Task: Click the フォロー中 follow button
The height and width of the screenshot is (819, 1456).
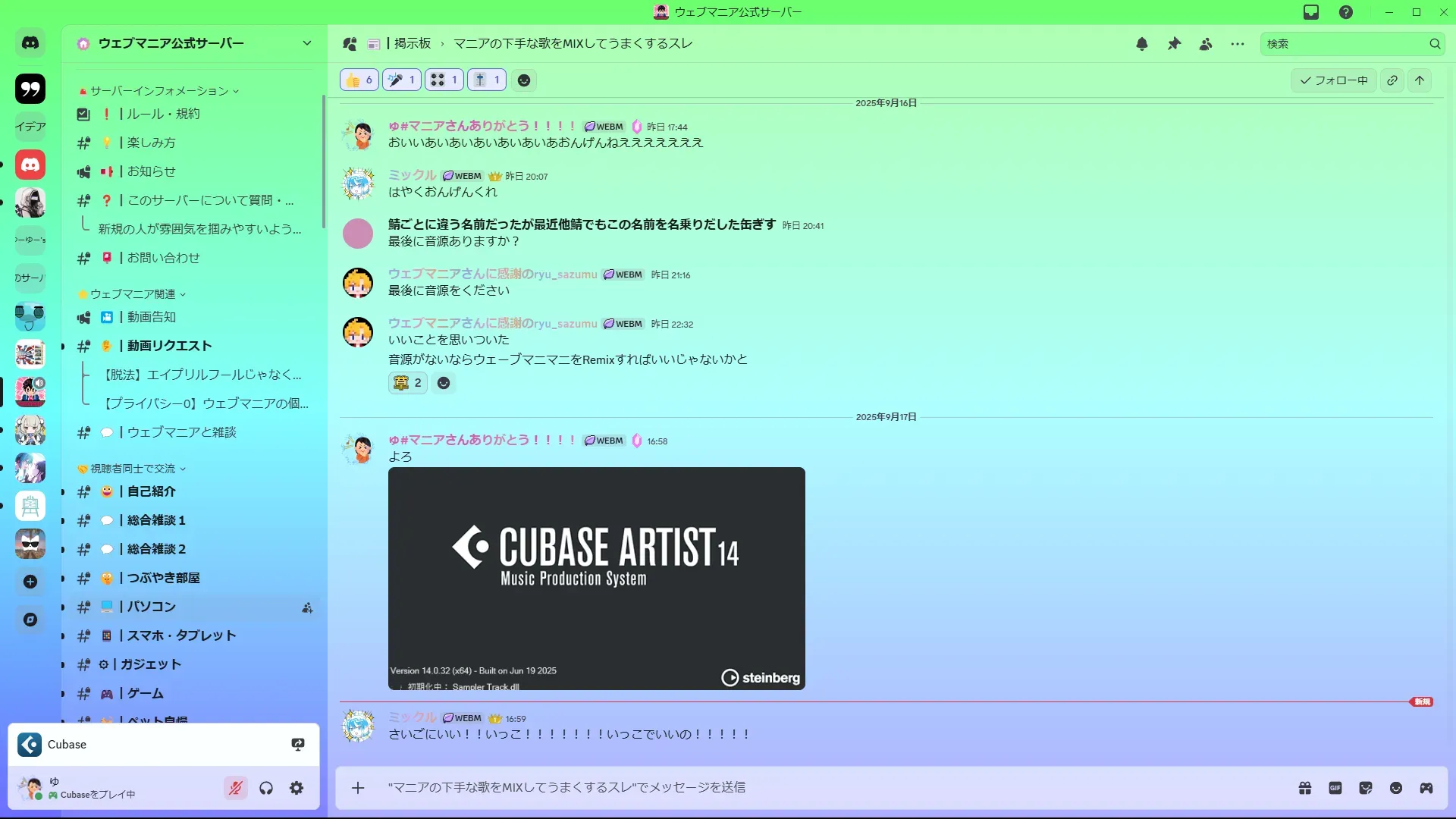Action: coord(1334,80)
